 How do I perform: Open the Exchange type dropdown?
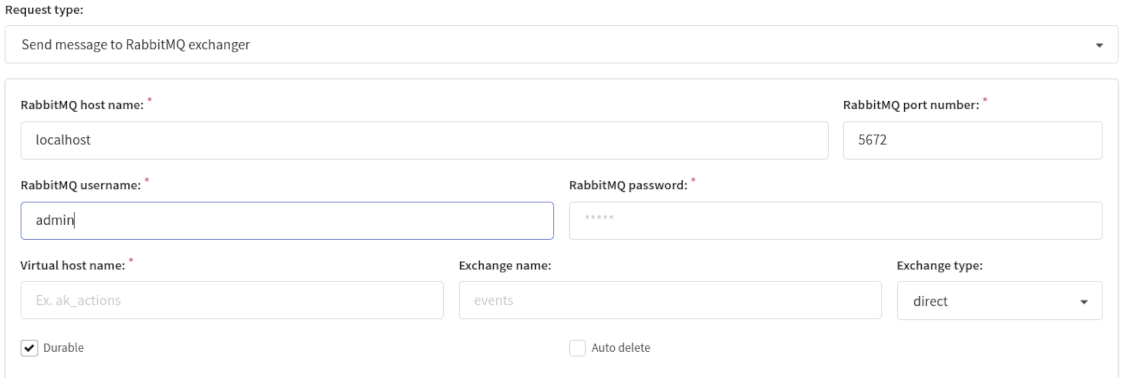999,300
